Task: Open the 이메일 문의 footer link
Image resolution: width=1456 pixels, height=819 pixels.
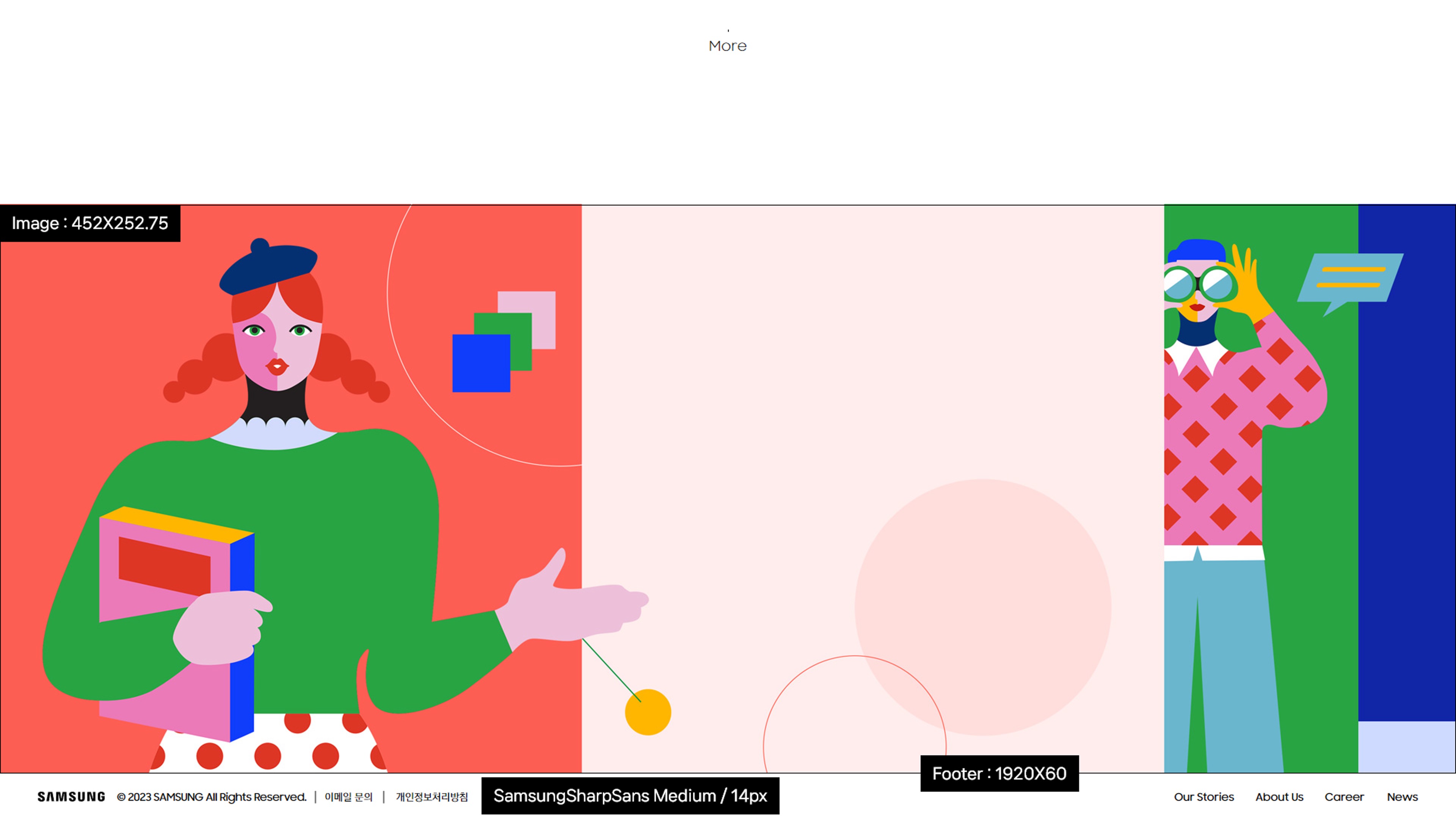Action: click(x=348, y=797)
